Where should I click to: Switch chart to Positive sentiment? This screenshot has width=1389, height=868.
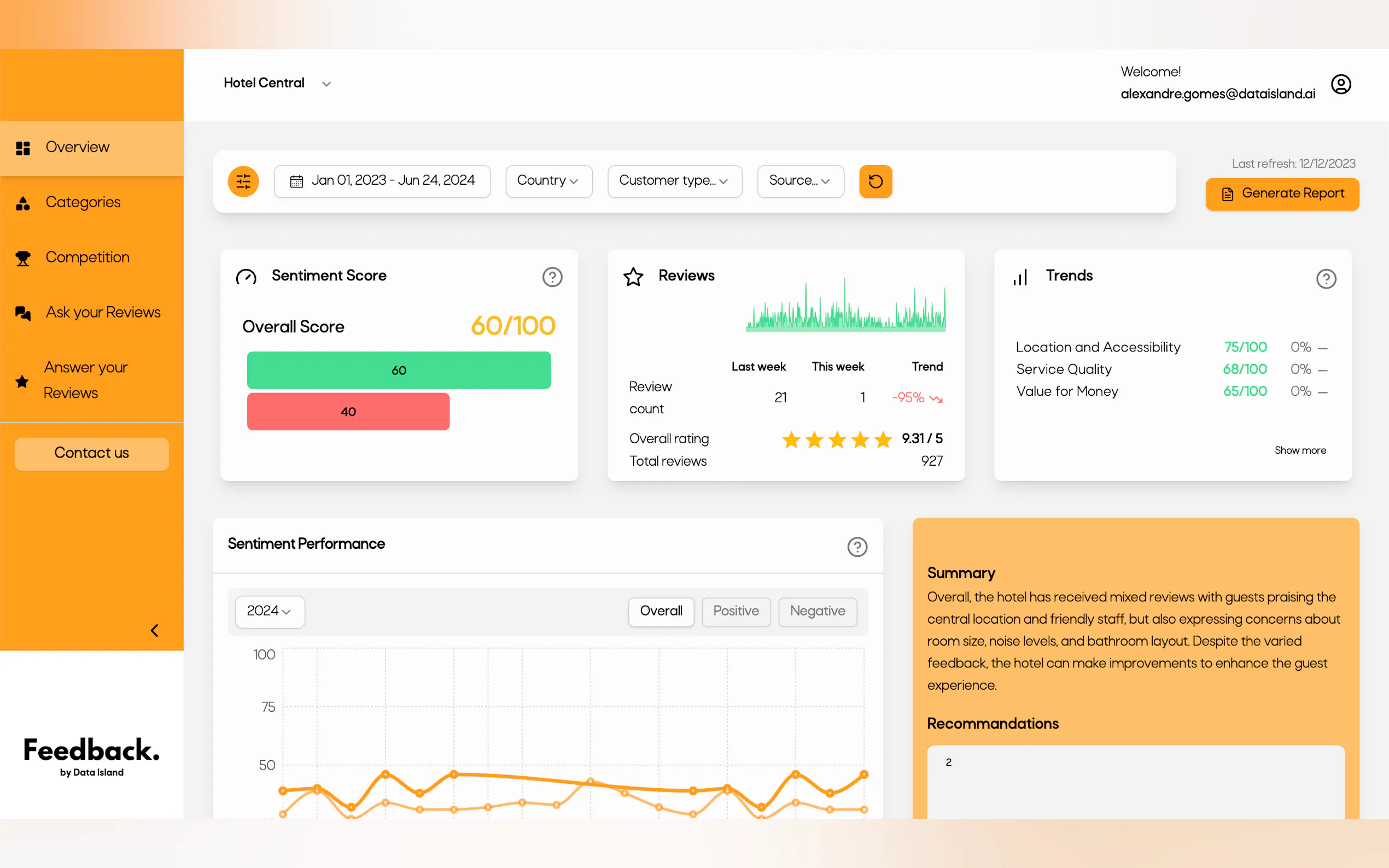pos(736,612)
